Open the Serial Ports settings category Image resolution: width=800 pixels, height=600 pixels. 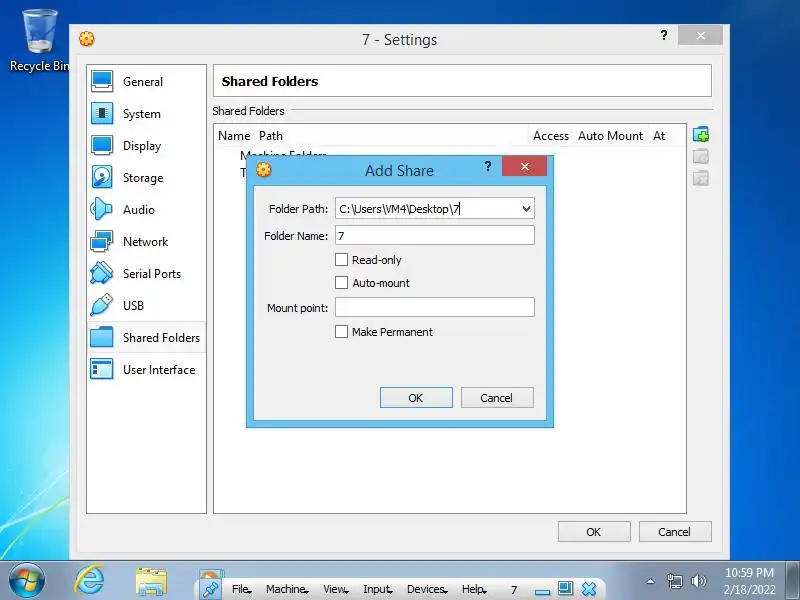click(146, 273)
